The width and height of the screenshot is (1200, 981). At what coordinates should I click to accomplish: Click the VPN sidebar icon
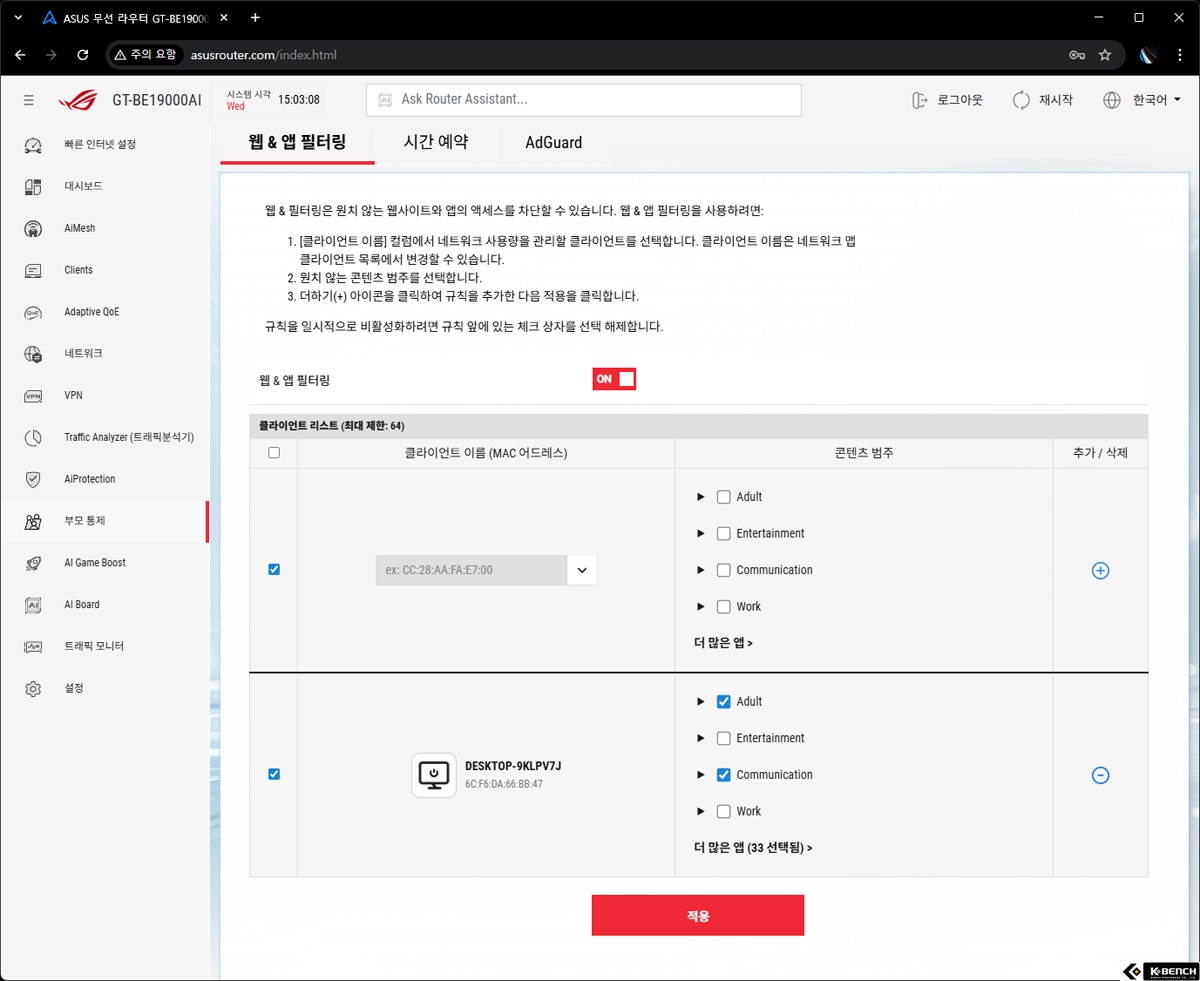pos(33,396)
